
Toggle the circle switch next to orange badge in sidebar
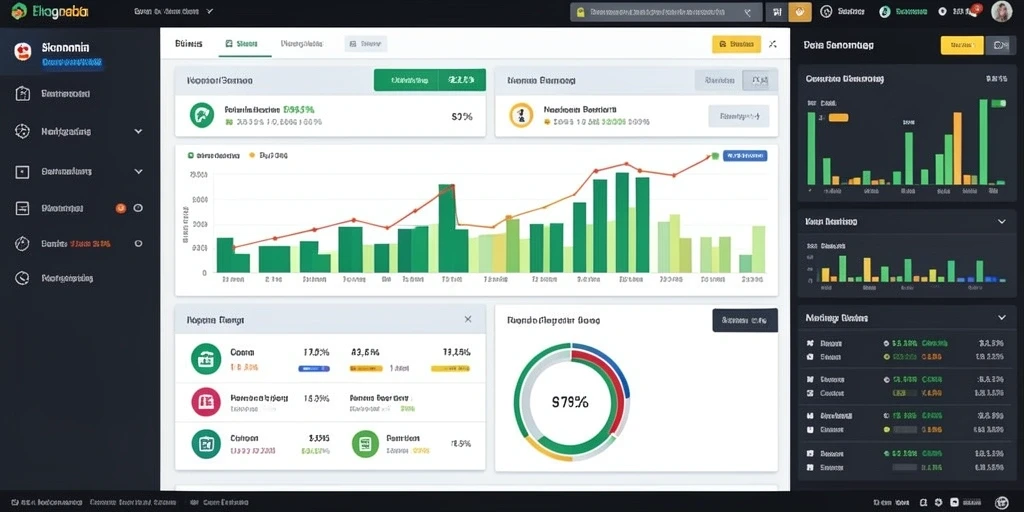(138, 208)
